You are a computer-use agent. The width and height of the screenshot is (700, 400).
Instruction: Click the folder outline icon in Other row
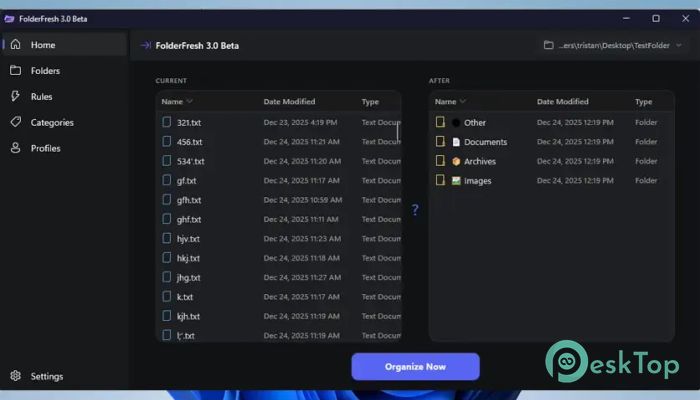point(440,122)
